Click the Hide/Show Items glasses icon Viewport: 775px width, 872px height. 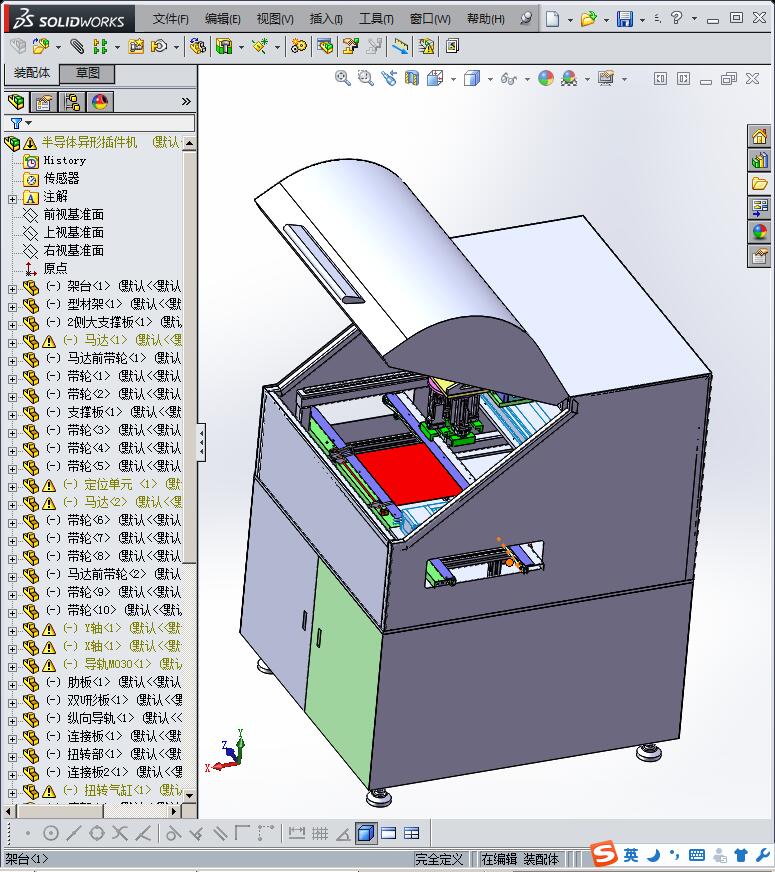point(508,78)
